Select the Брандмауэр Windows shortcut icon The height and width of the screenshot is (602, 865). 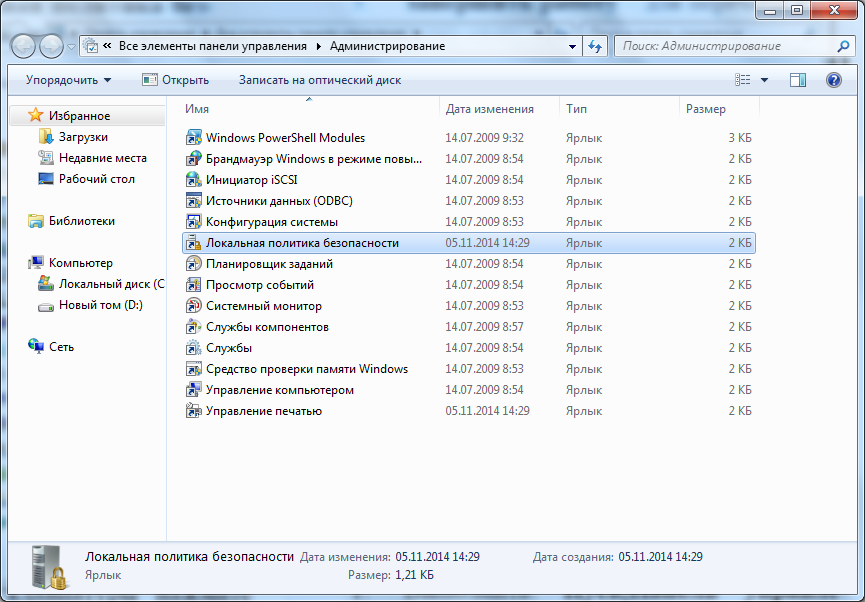click(x=193, y=158)
